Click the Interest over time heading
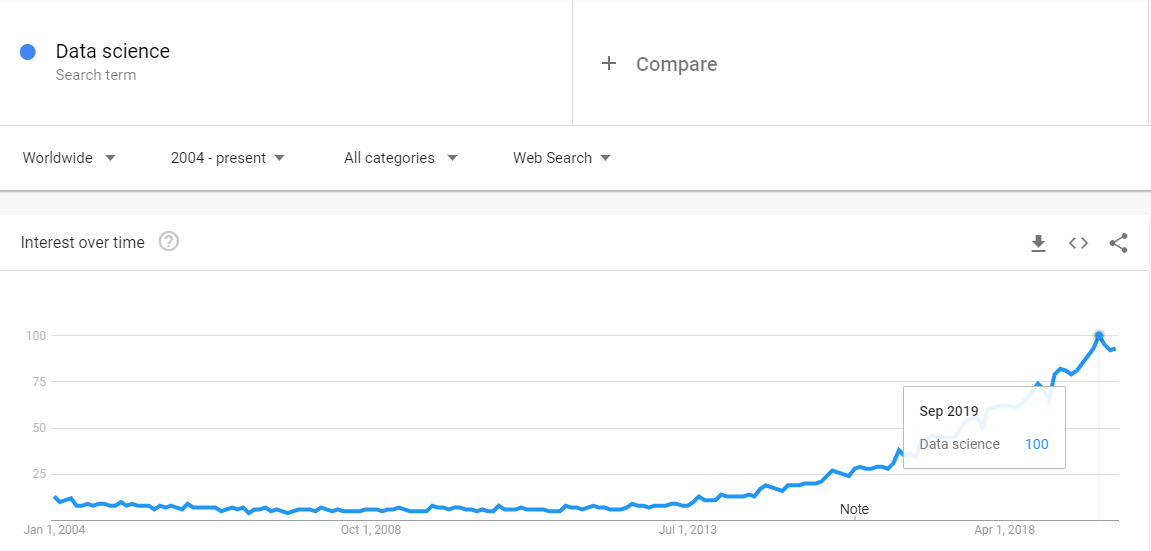The width and height of the screenshot is (1151, 551). coord(83,242)
